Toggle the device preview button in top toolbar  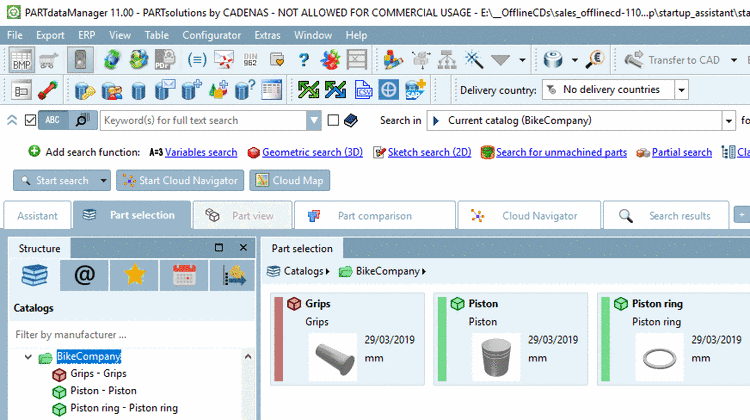click(80, 60)
